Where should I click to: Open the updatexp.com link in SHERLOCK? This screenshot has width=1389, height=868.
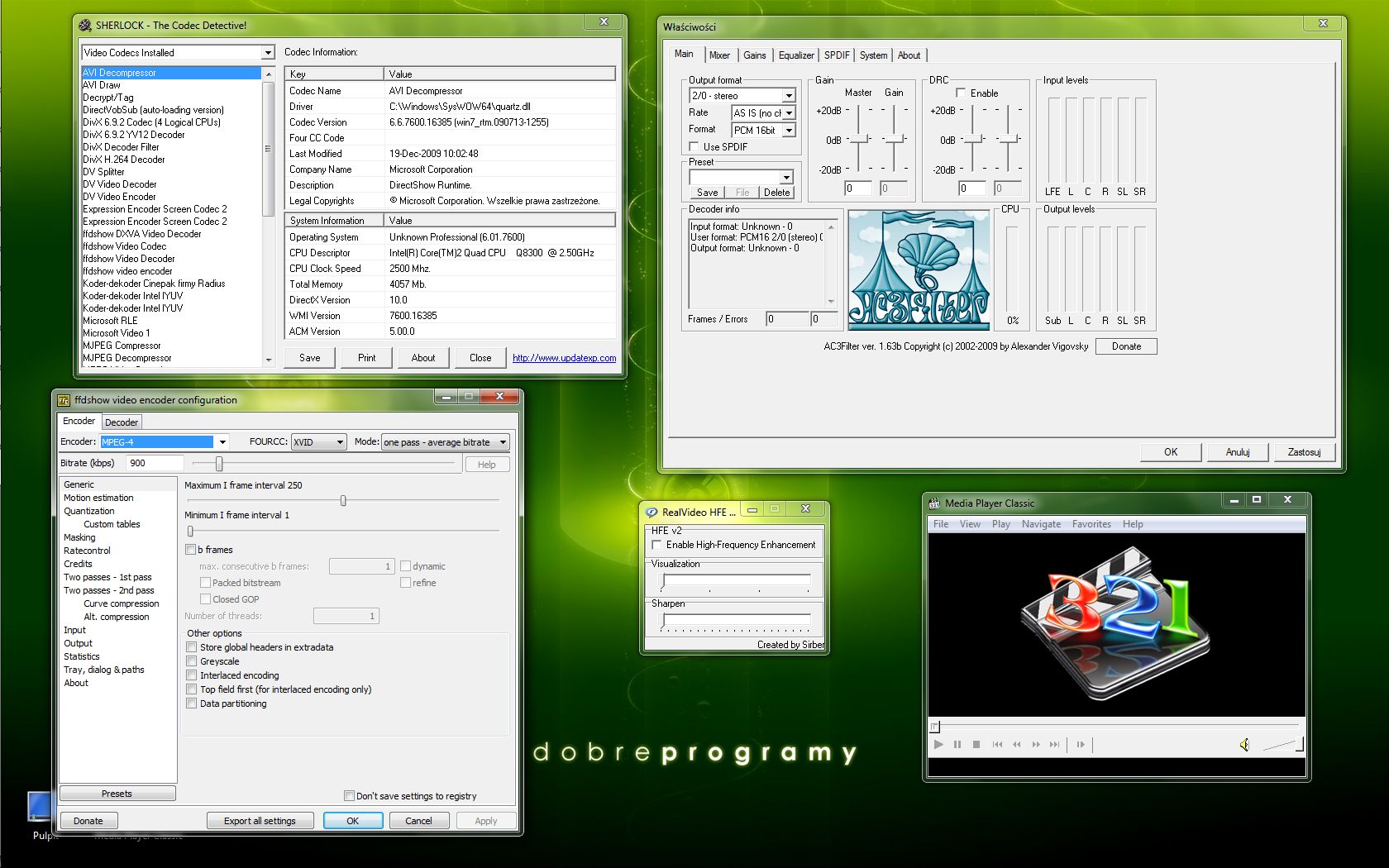[x=563, y=357]
